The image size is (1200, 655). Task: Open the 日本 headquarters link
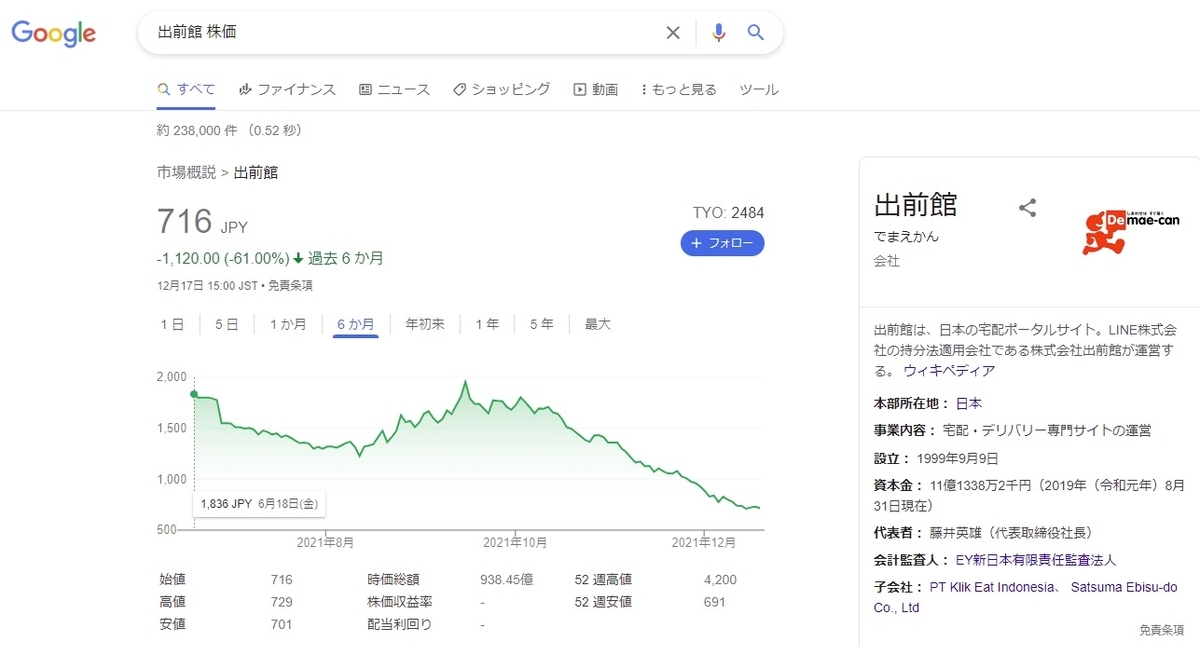click(x=969, y=403)
